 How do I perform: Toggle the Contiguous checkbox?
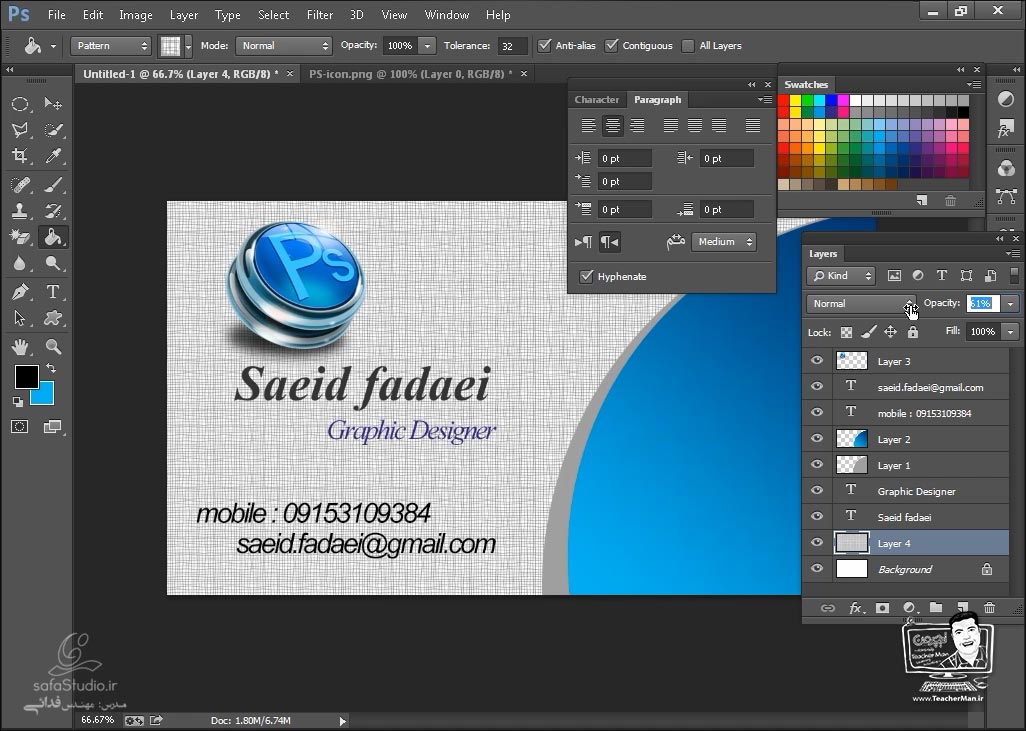612,46
